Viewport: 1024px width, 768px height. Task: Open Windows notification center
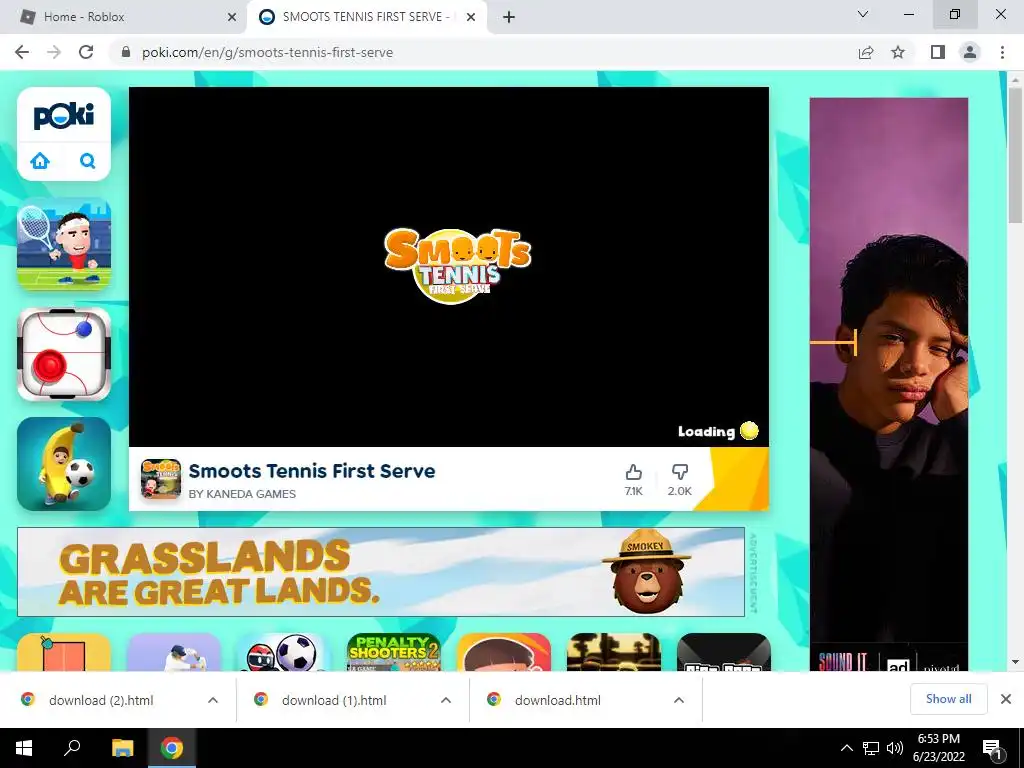pyautogui.click(x=993, y=748)
